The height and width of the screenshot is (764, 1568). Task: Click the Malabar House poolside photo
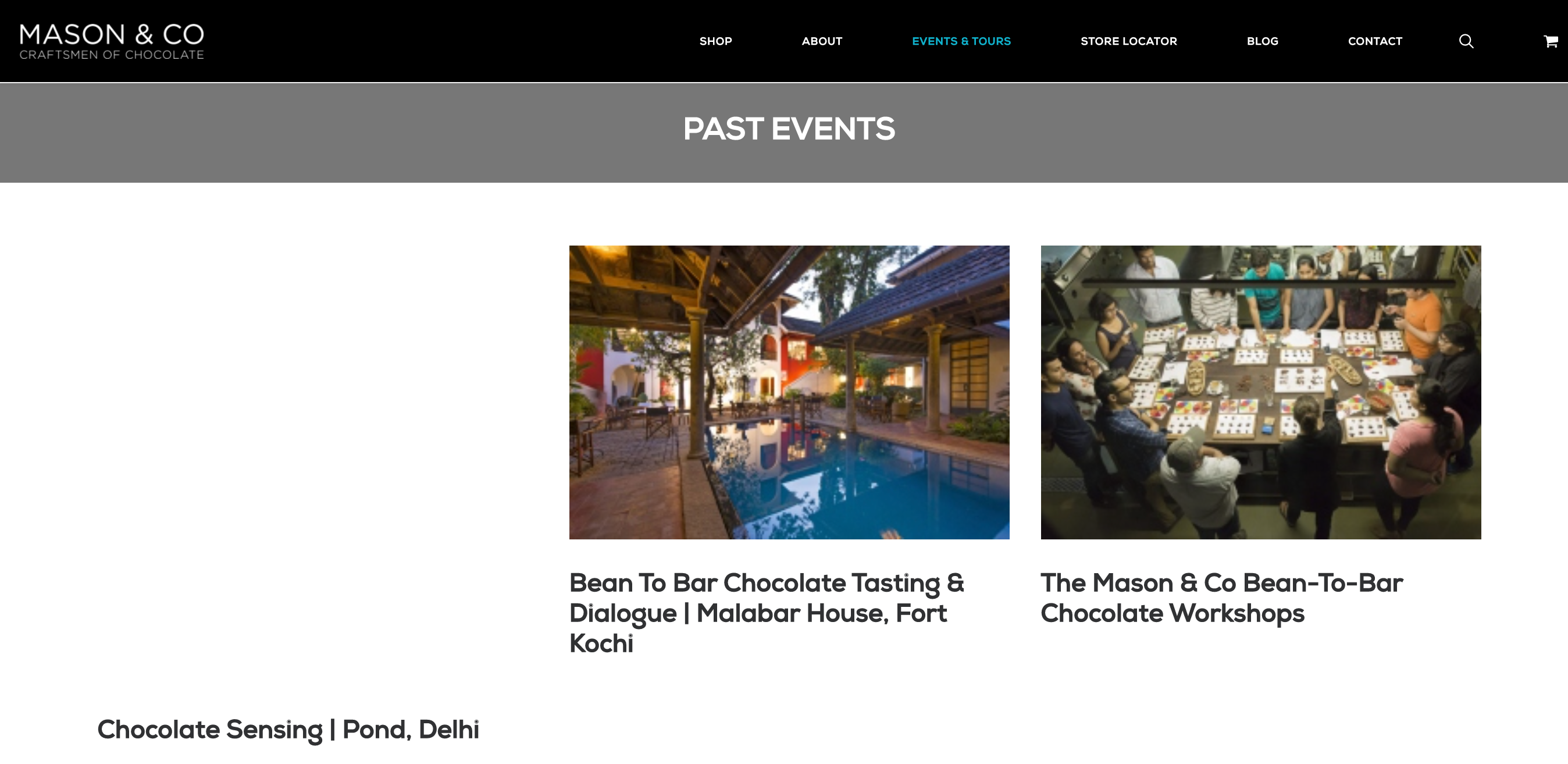point(789,392)
